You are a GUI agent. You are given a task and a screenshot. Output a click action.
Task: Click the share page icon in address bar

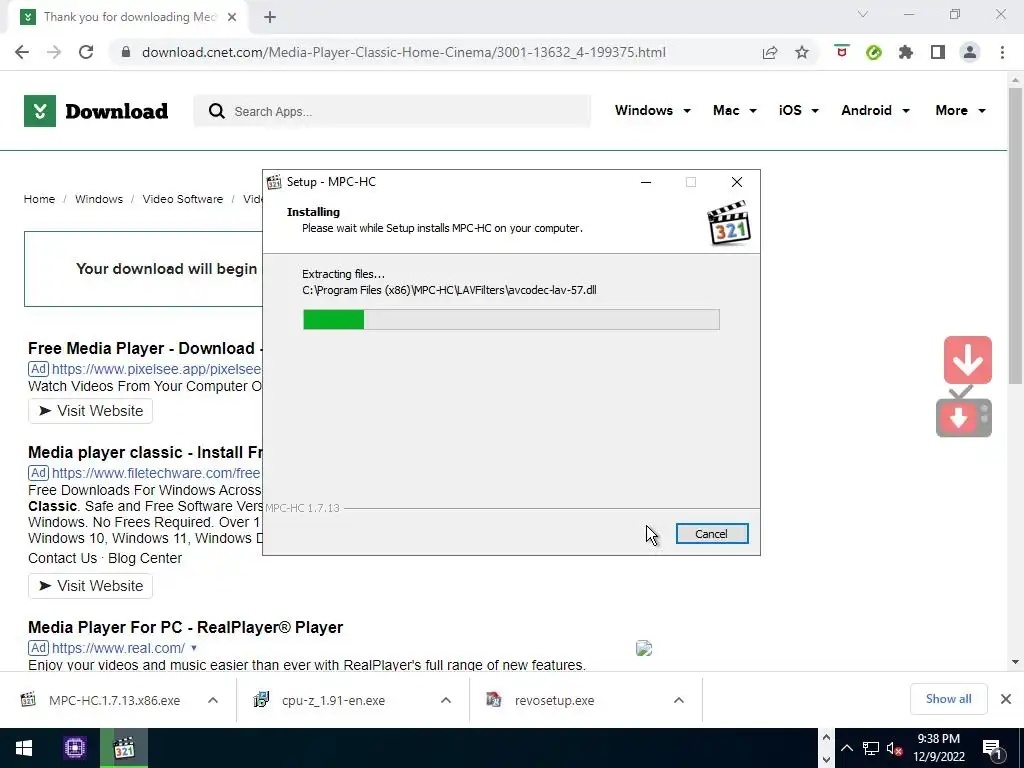pos(770,52)
